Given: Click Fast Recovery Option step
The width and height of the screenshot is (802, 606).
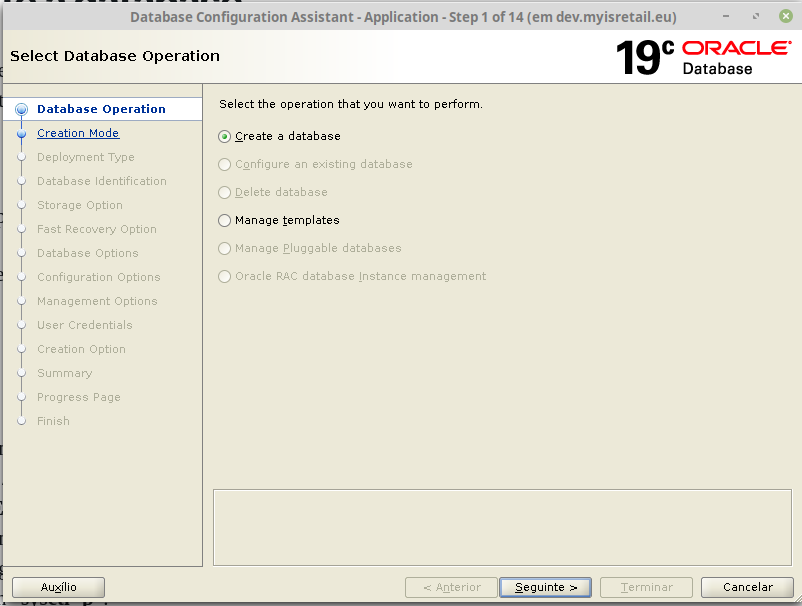Looking at the screenshot, I should point(97,229).
